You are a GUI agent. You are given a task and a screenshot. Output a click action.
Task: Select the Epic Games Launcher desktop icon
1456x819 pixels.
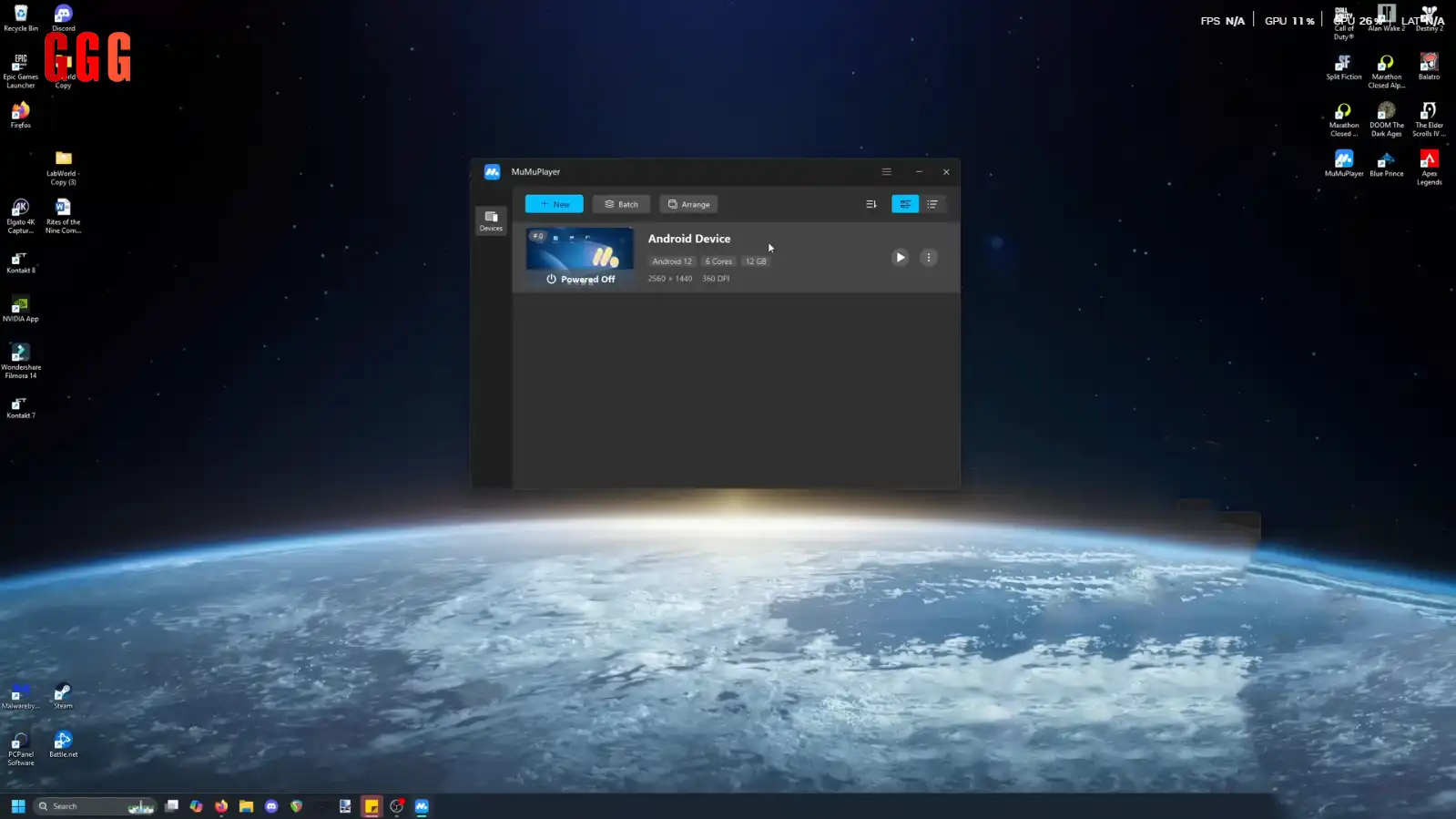21,71
